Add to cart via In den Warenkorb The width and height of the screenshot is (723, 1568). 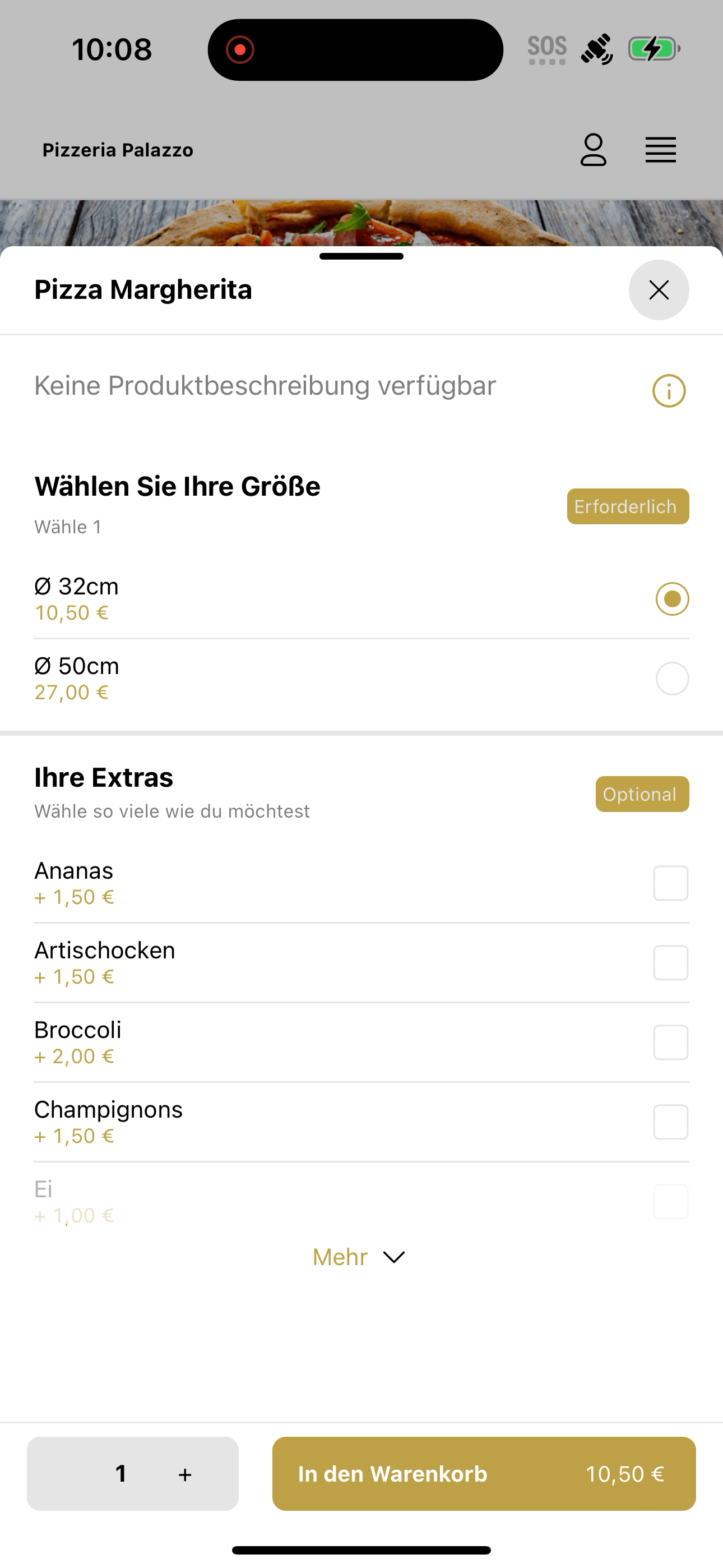pos(484,1474)
